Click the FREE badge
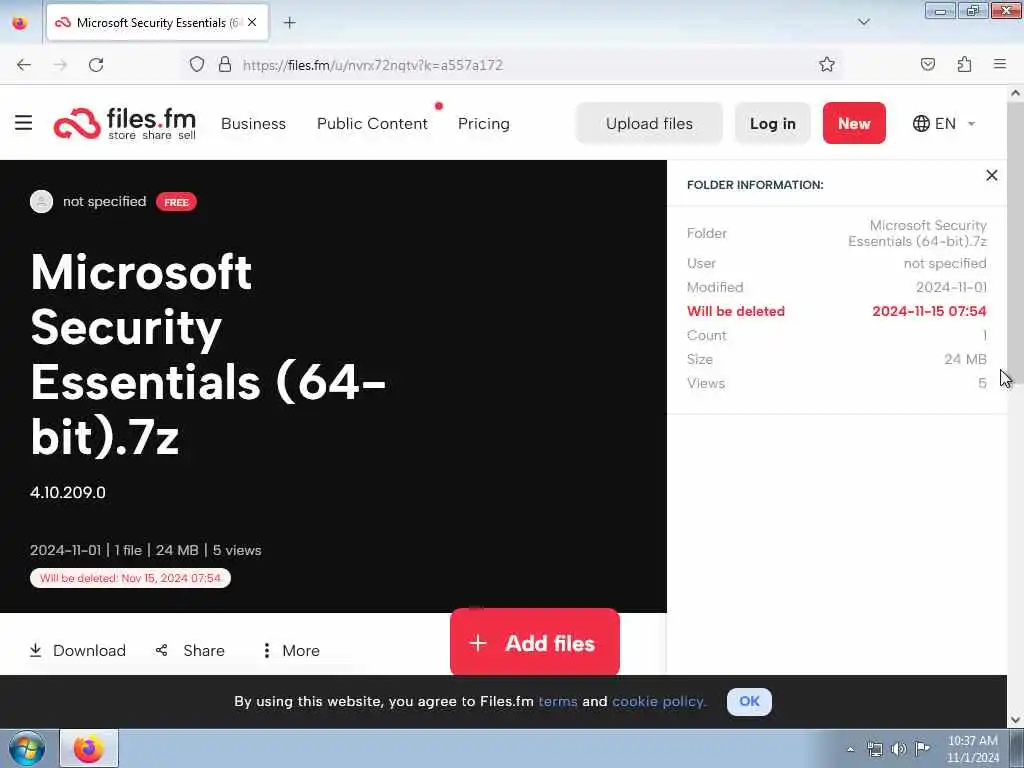Screen dimensions: 1024x768 tap(176, 202)
